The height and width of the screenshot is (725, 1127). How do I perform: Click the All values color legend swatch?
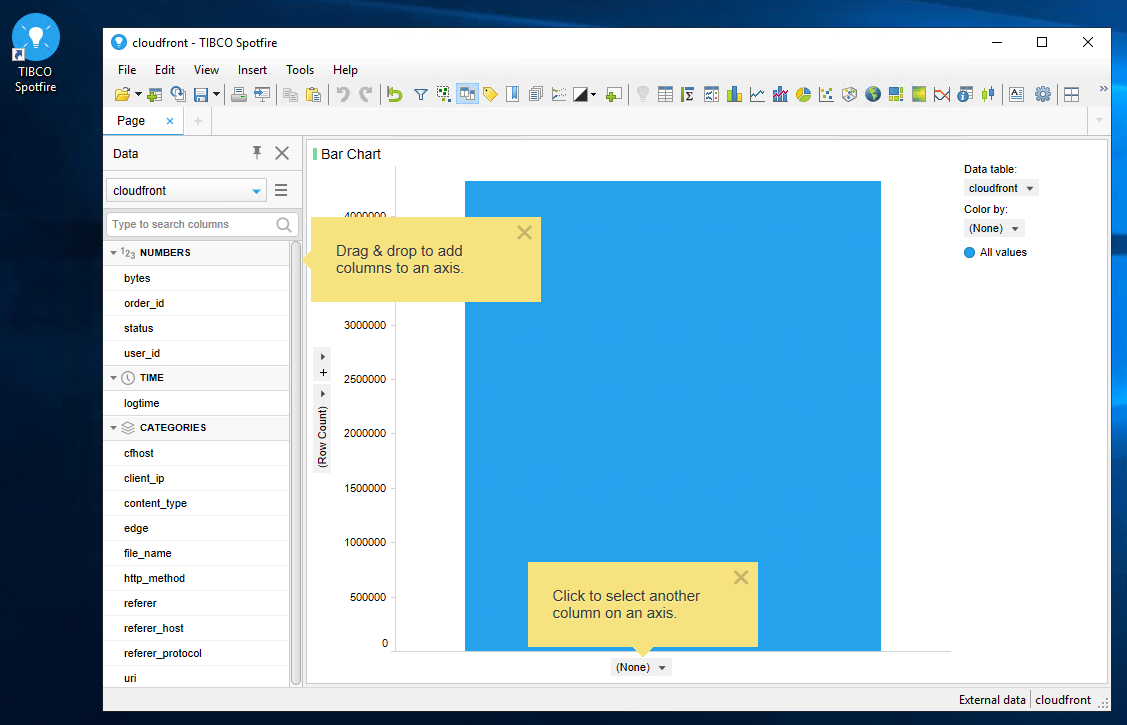(x=969, y=252)
